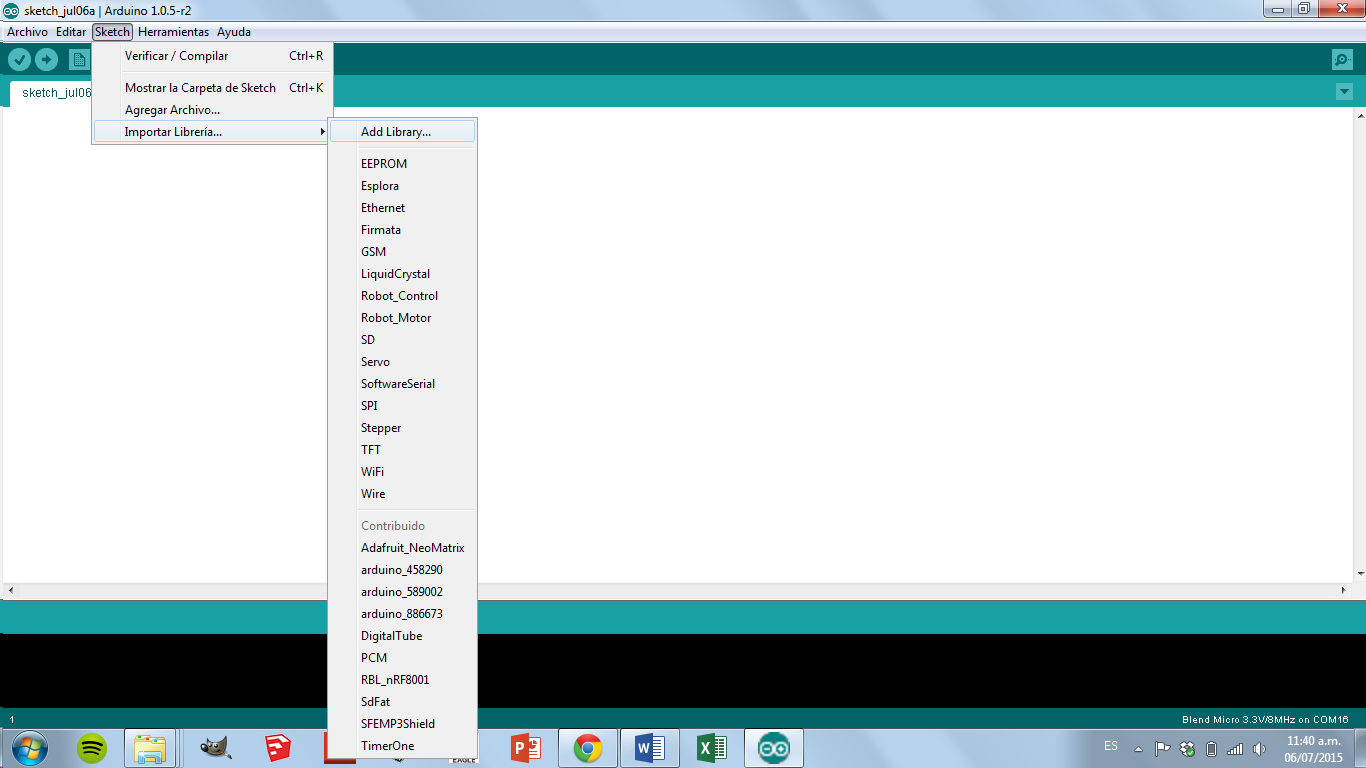Click the network signal tray icon
This screenshot has width=1366, height=768.
1235,749
